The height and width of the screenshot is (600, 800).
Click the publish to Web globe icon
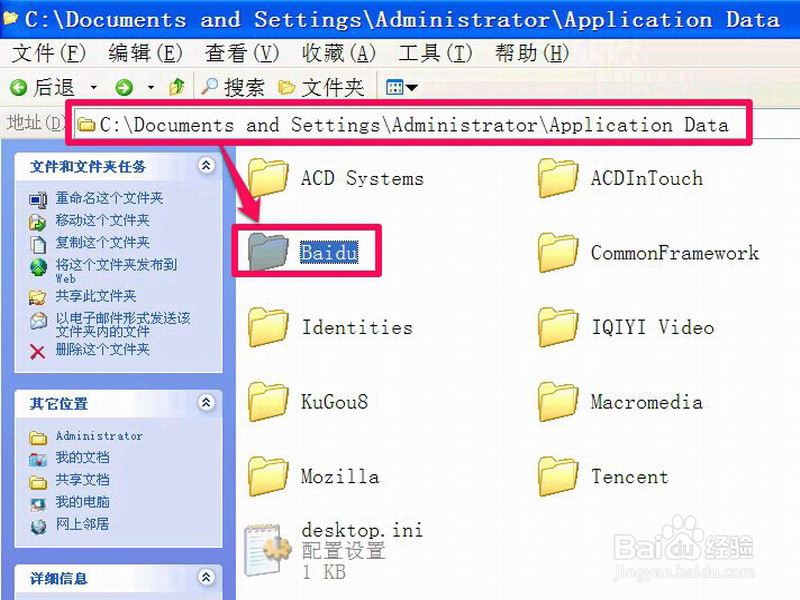coord(38,266)
